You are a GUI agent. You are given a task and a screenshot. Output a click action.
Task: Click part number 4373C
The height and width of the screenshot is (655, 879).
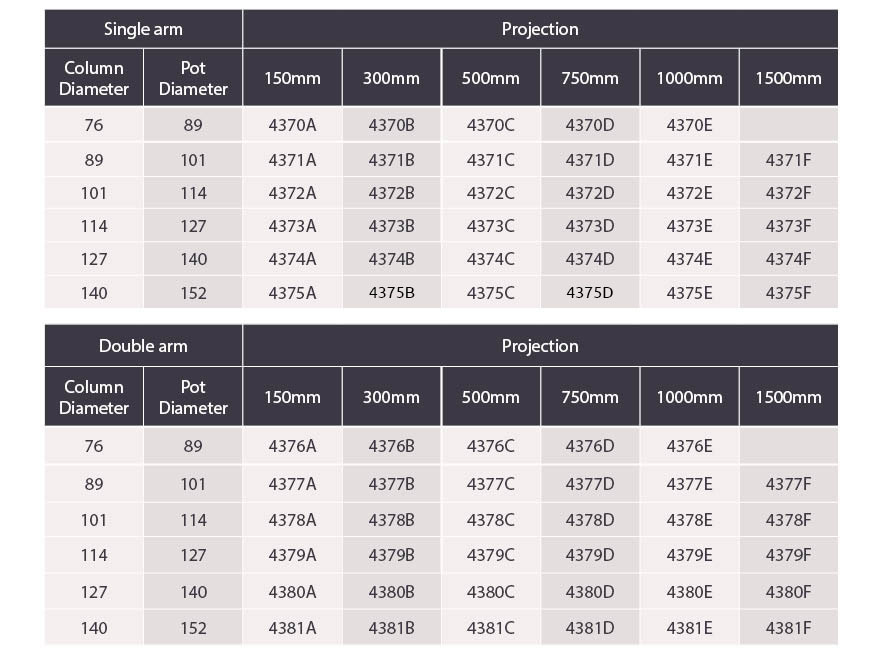[491, 226]
